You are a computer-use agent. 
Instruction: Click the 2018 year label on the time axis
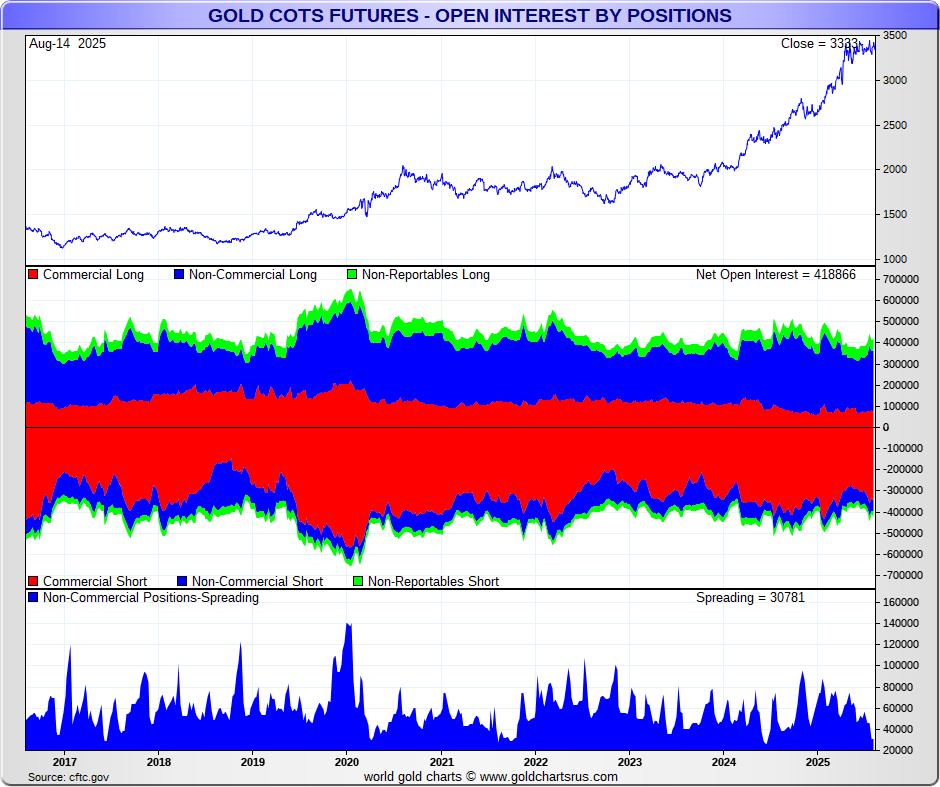coord(158,762)
